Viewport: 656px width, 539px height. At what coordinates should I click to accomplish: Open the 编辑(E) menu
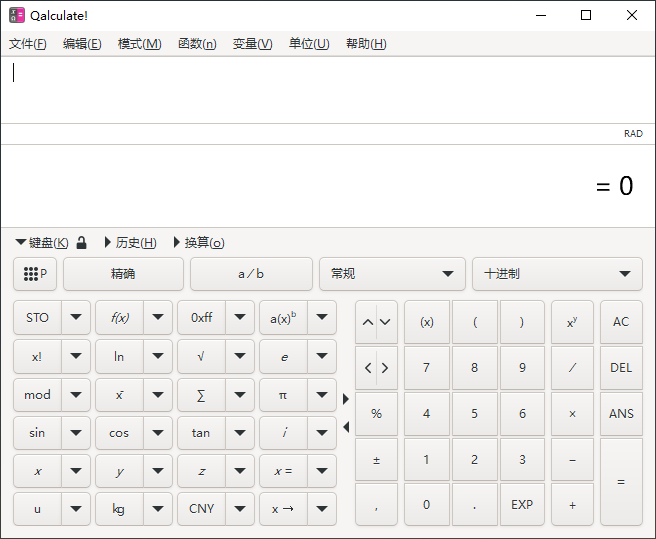82,44
